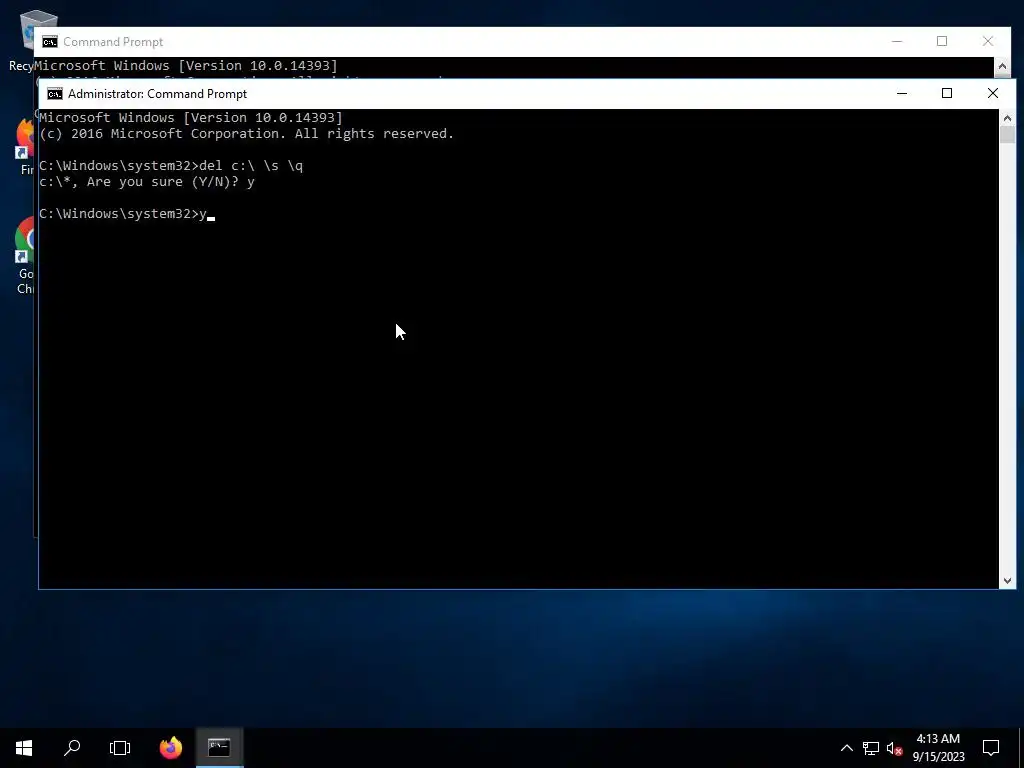
Task: Show hidden system tray icons
Action: [846, 748]
